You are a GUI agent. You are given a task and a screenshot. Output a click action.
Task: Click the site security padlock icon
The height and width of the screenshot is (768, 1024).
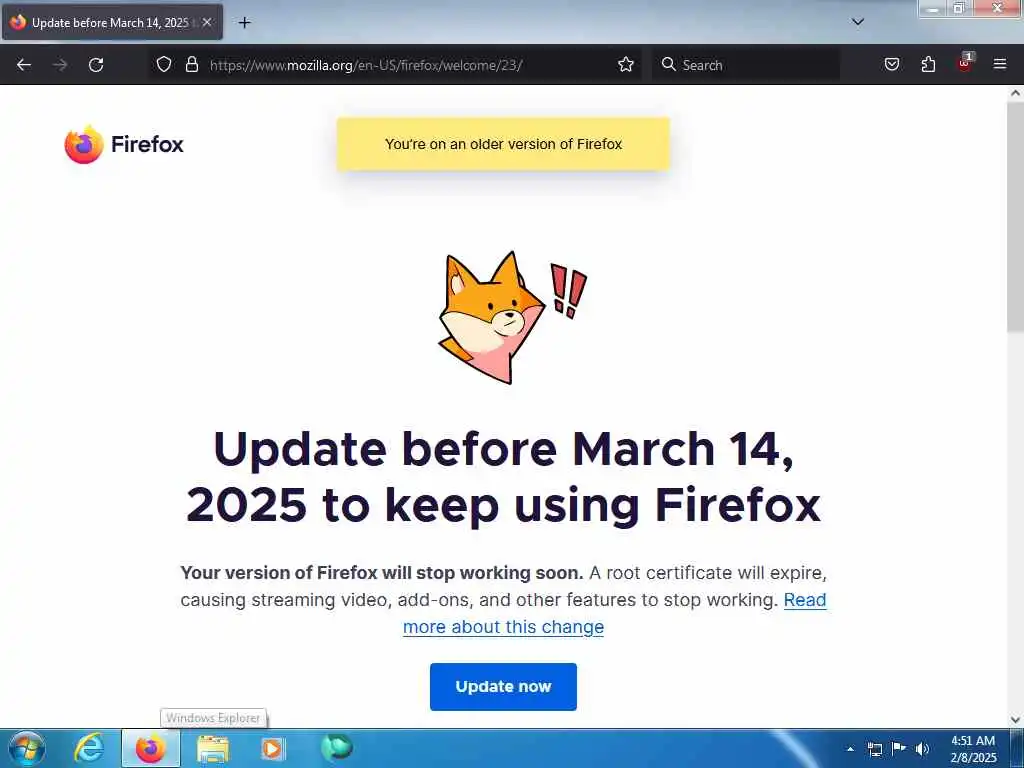pyautogui.click(x=191, y=64)
